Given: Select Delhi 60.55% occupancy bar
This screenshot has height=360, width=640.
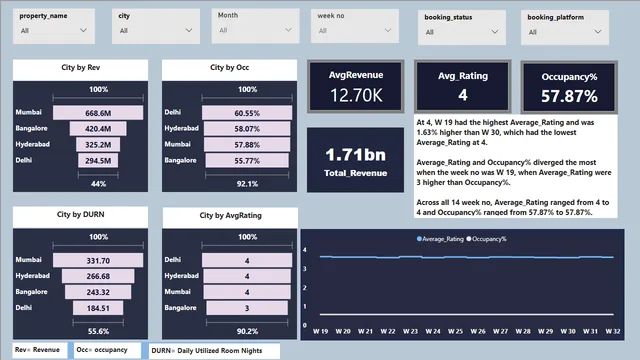Looking at the screenshot, I should 247,113.
